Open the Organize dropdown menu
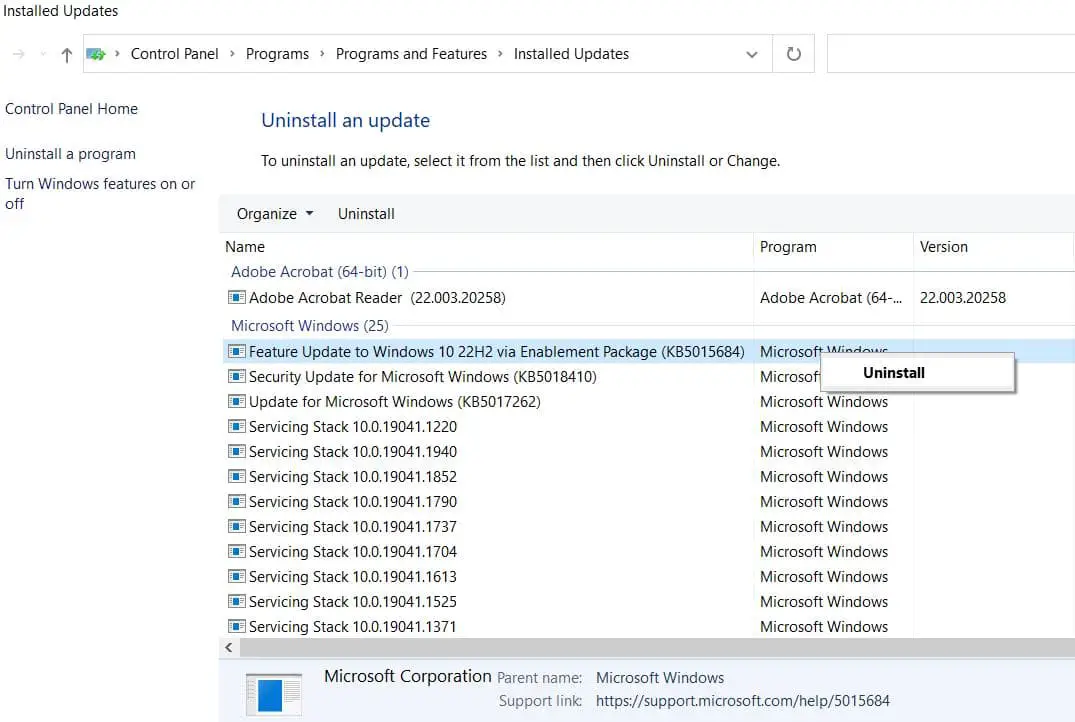1075x722 pixels. click(275, 214)
